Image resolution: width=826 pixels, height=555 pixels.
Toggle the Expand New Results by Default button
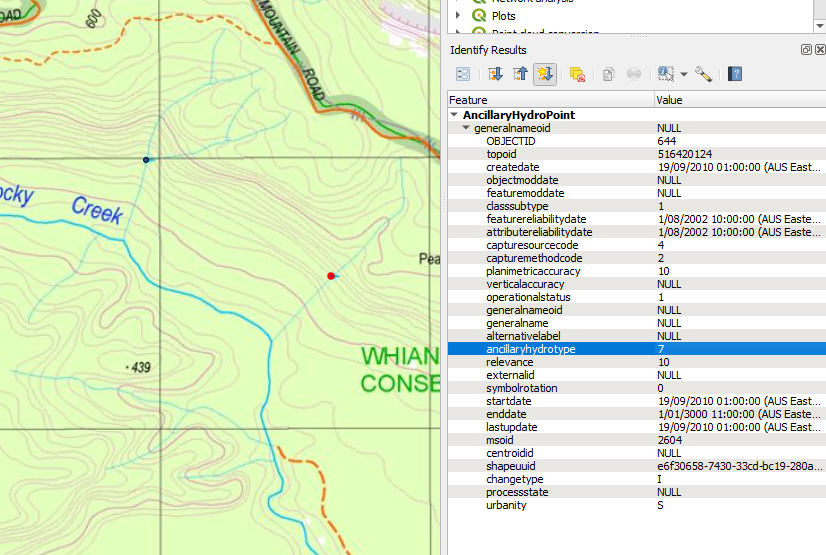click(x=545, y=74)
